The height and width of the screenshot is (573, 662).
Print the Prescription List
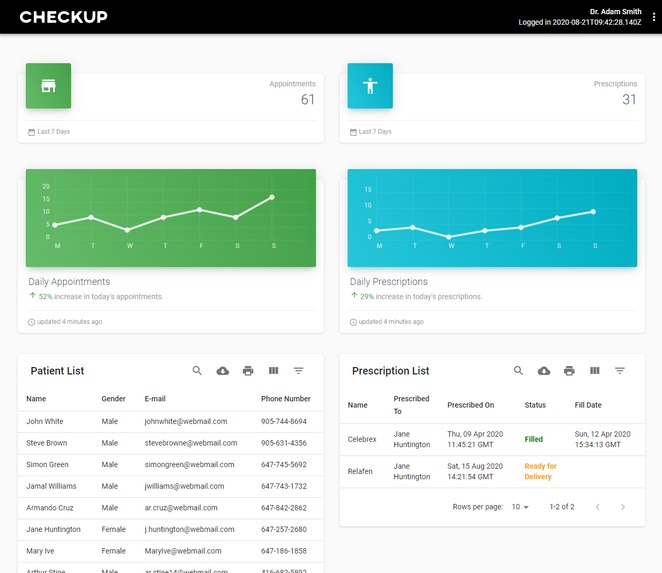click(x=569, y=371)
